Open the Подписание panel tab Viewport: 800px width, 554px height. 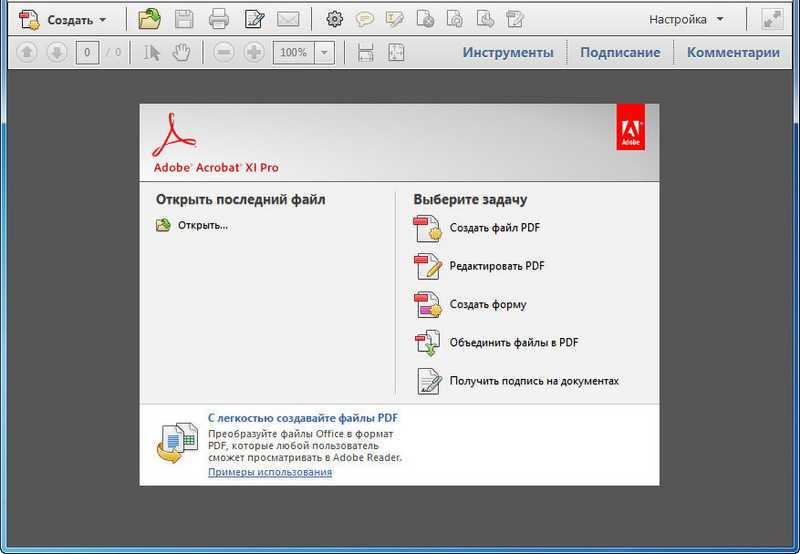620,52
